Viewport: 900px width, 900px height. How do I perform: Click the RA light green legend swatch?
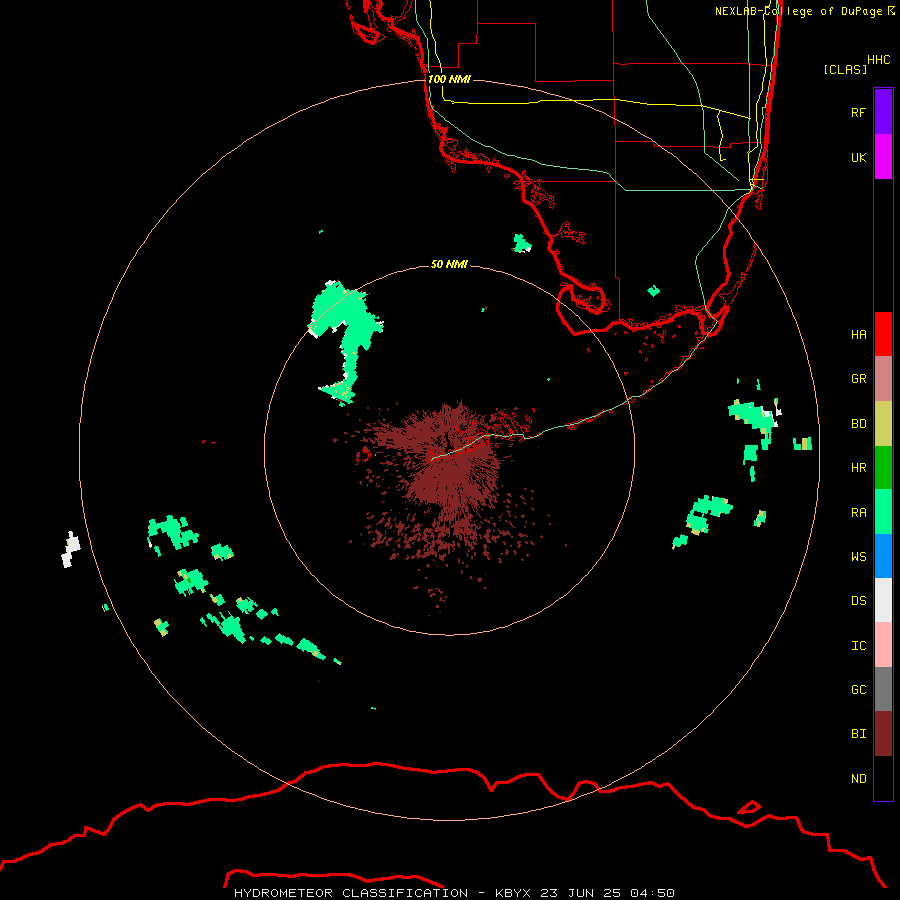[x=883, y=512]
